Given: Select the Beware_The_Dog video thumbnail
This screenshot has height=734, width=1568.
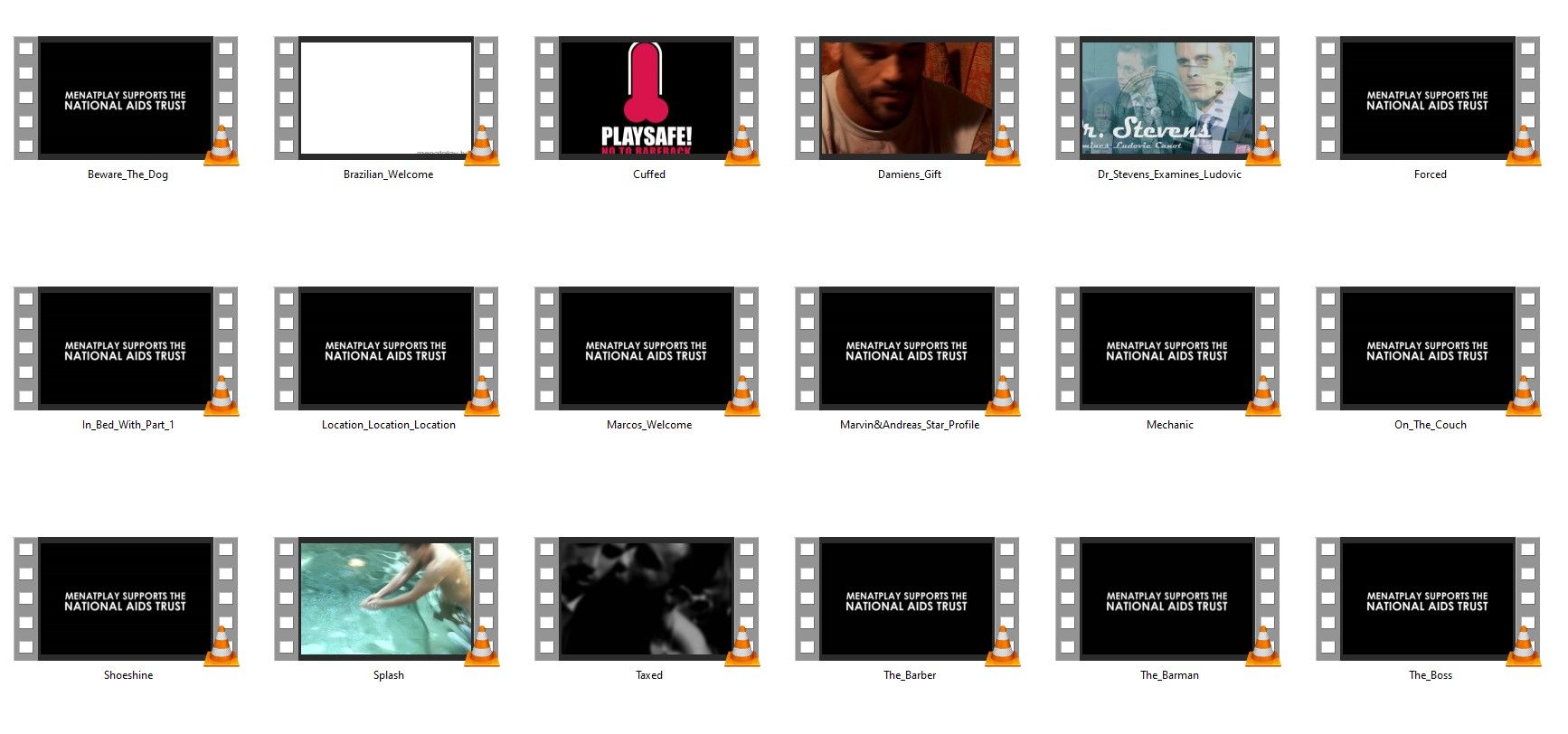Looking at the screenshot, I should (x=125, y=98).
